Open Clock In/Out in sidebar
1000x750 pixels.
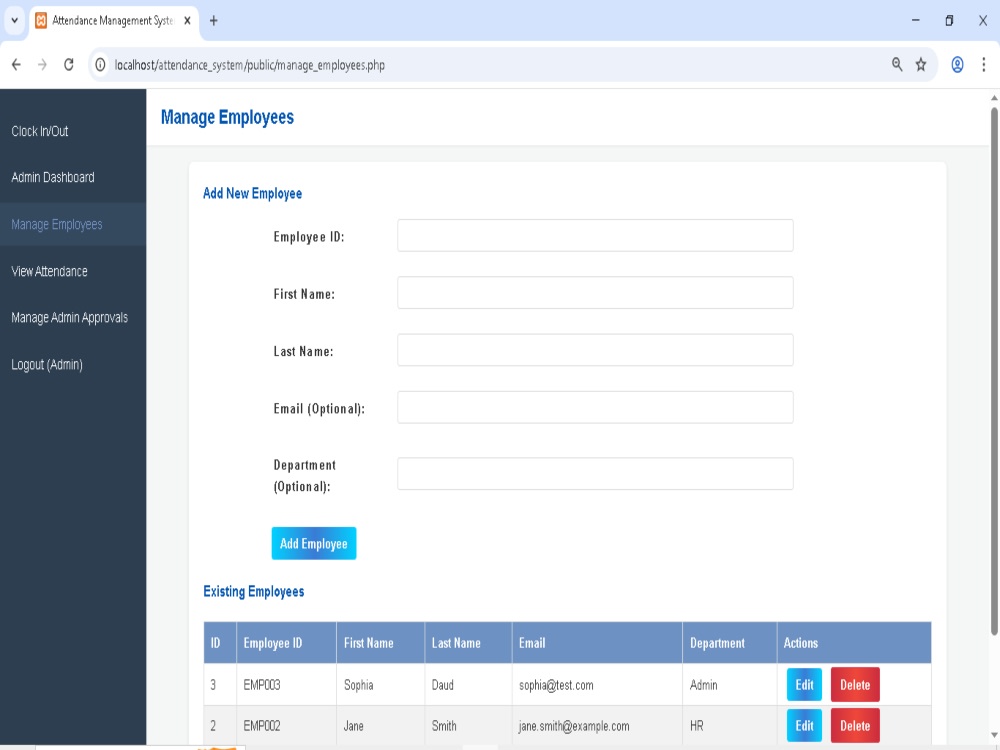(x=40, y=131)
